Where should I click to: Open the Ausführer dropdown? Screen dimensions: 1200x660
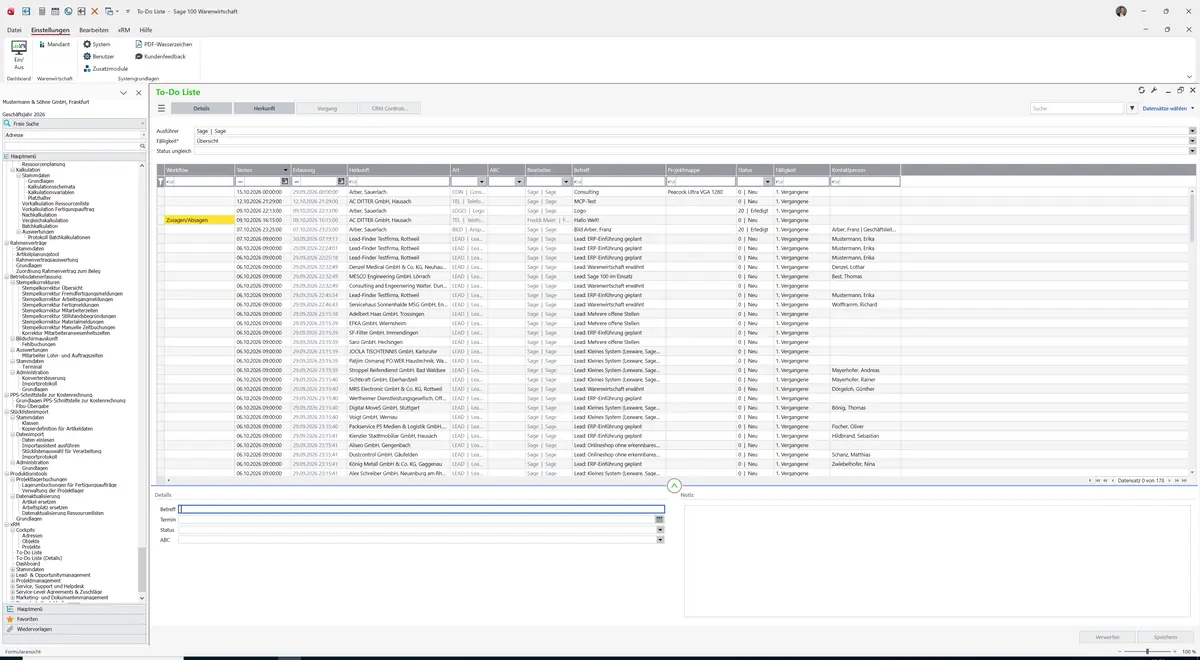pos(1192,131)
